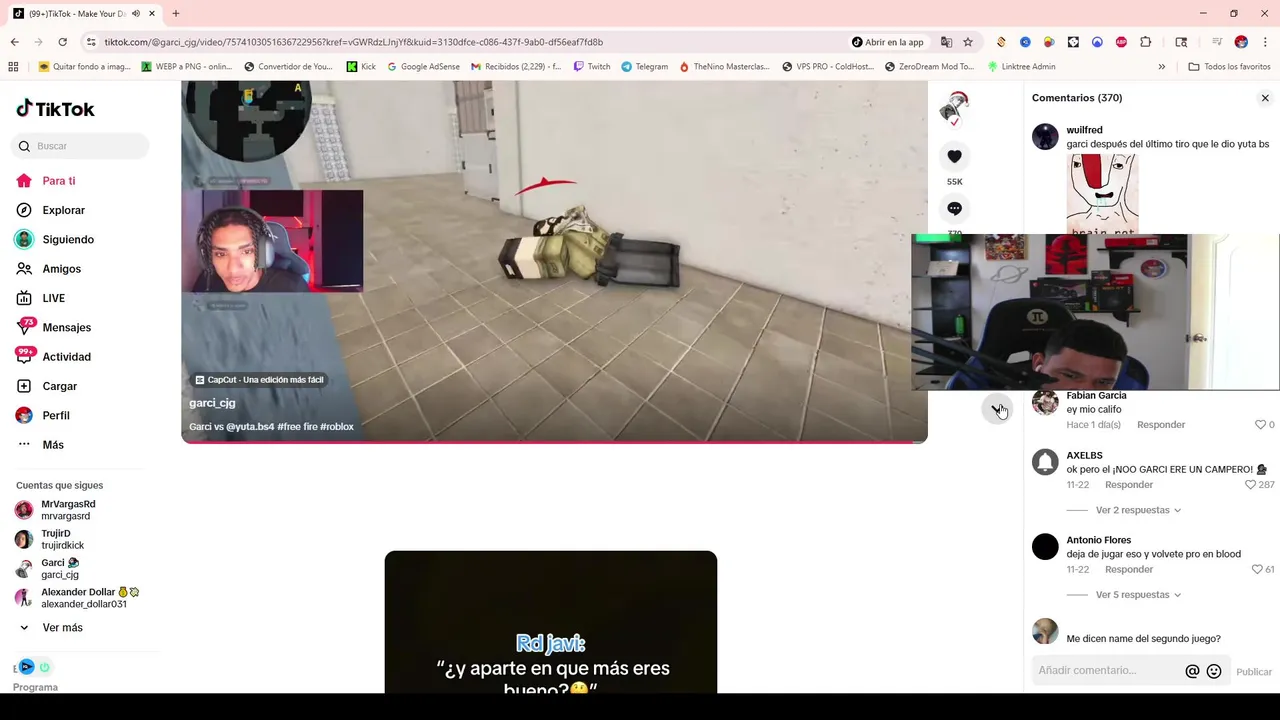Viewport: 1280px width, 720px height.
Task: Open Todos los favoritos folder
Action: tap(1229, 67)
